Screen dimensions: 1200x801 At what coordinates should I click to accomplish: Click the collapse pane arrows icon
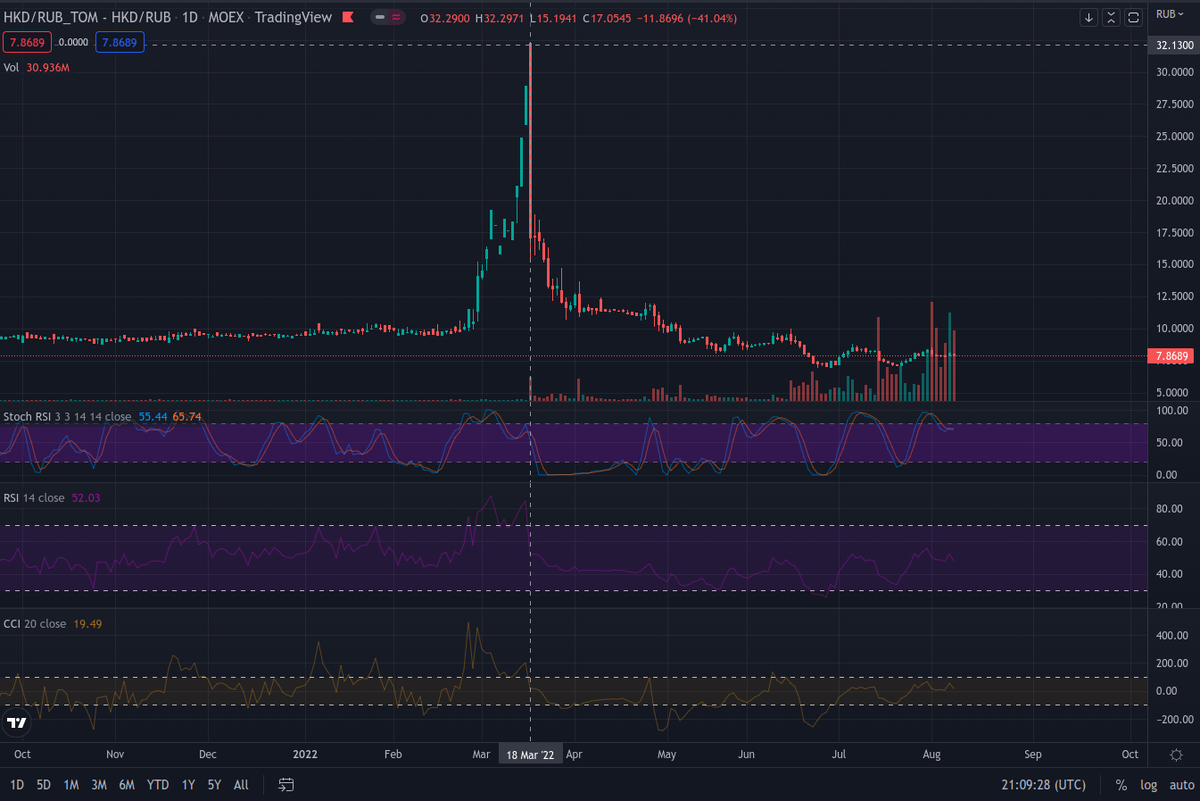click(1112, 17)
